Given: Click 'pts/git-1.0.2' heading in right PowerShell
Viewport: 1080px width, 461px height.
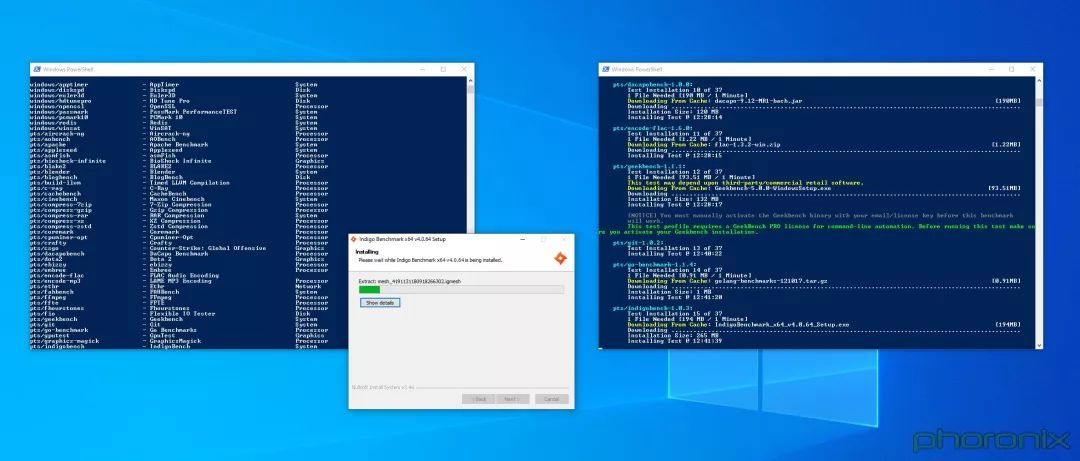Looking at the screenshot, I should coord(638,243).
